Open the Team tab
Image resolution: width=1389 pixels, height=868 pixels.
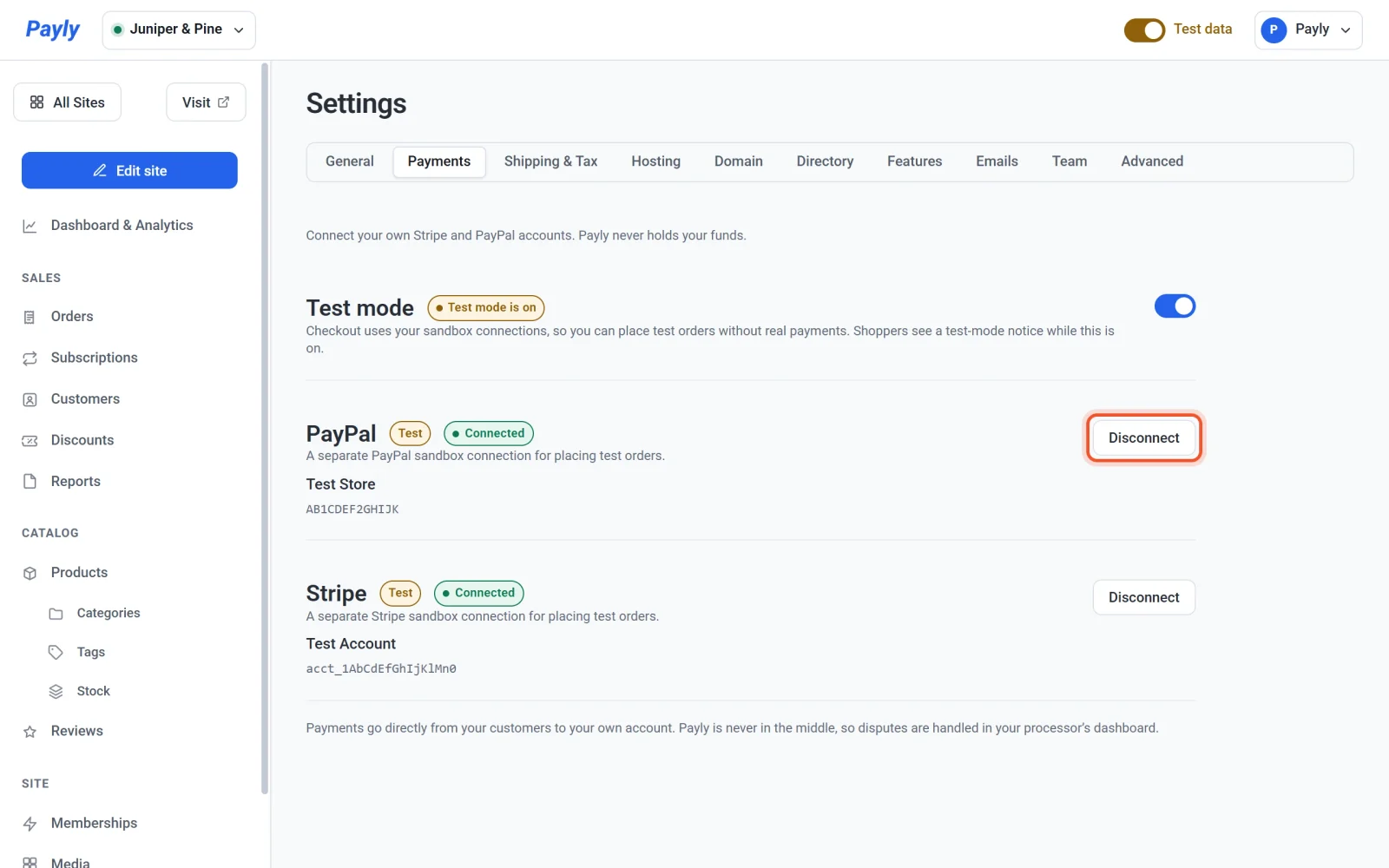[1070, 161]
